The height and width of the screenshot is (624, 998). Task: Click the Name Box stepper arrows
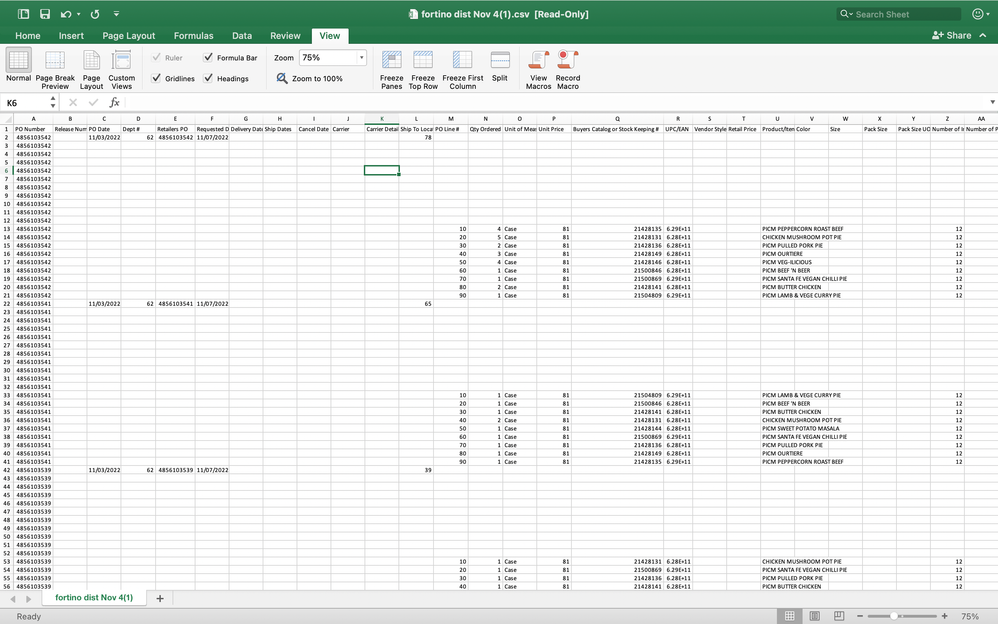tap(53, 103)
